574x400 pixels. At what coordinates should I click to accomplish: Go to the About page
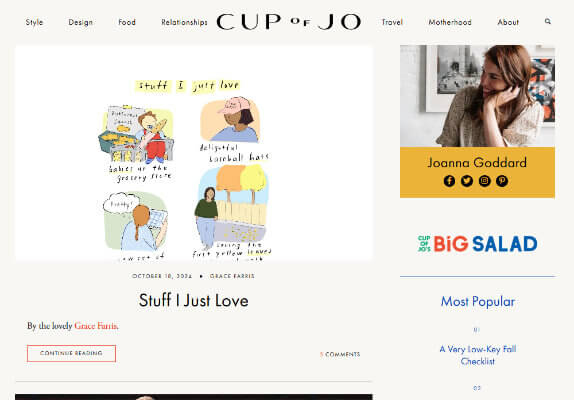pos(508,22)
